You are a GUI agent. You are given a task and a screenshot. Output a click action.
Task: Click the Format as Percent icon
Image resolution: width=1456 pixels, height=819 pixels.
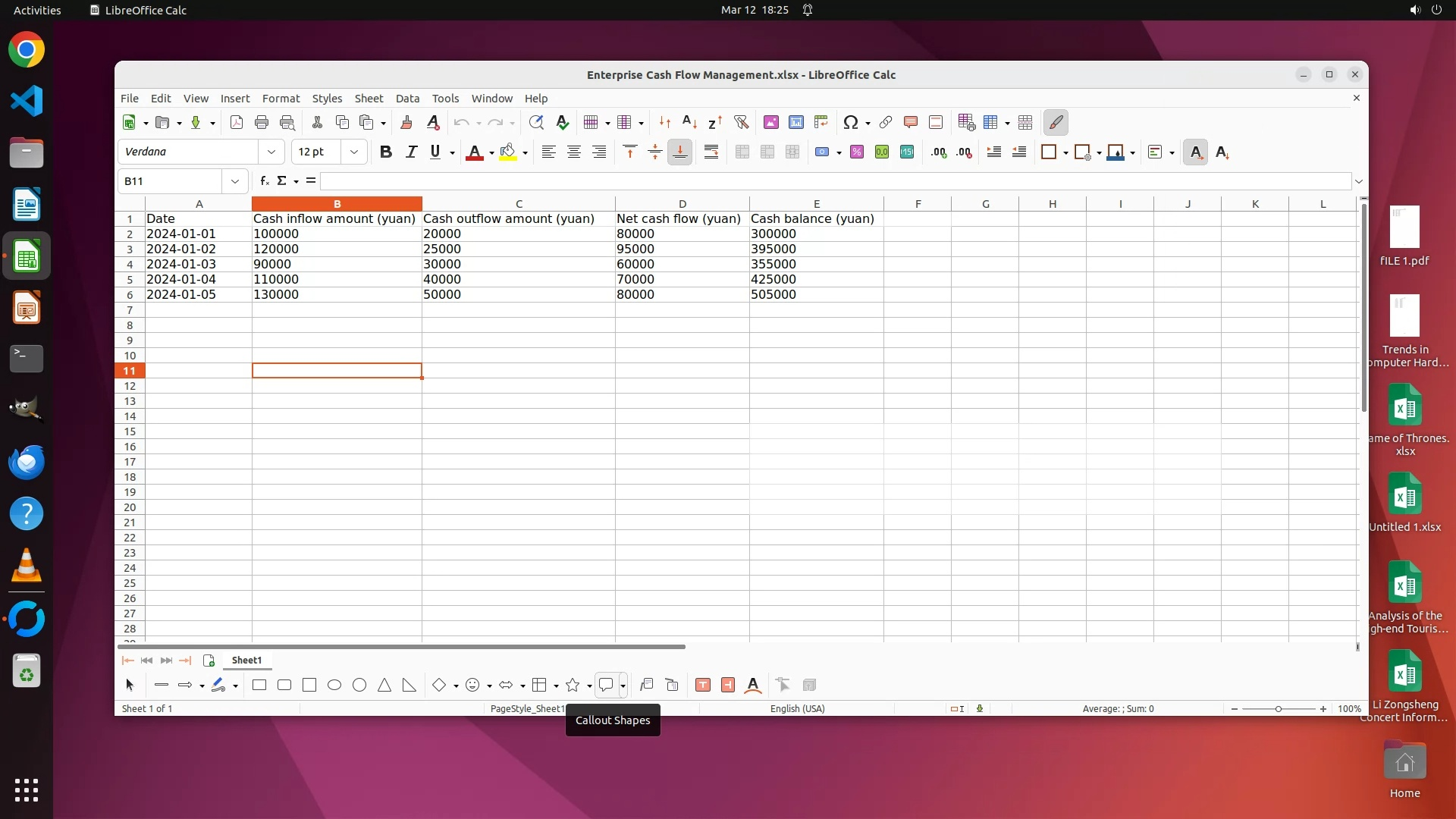pyautogui.click(x=857, y=152)
